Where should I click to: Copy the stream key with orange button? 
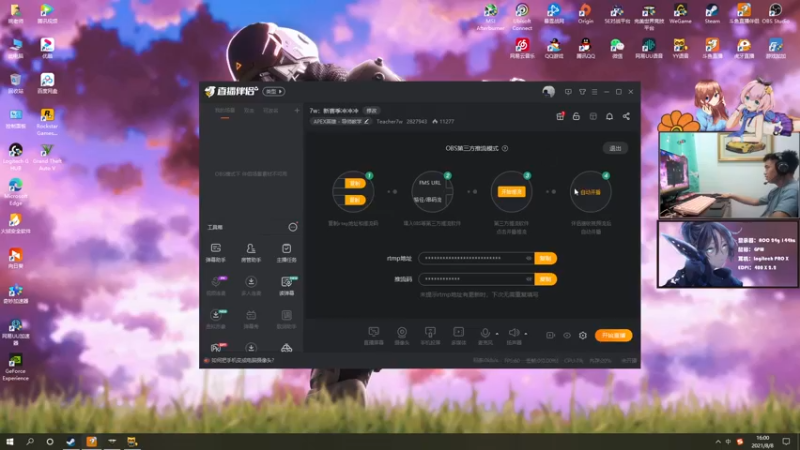545,279
